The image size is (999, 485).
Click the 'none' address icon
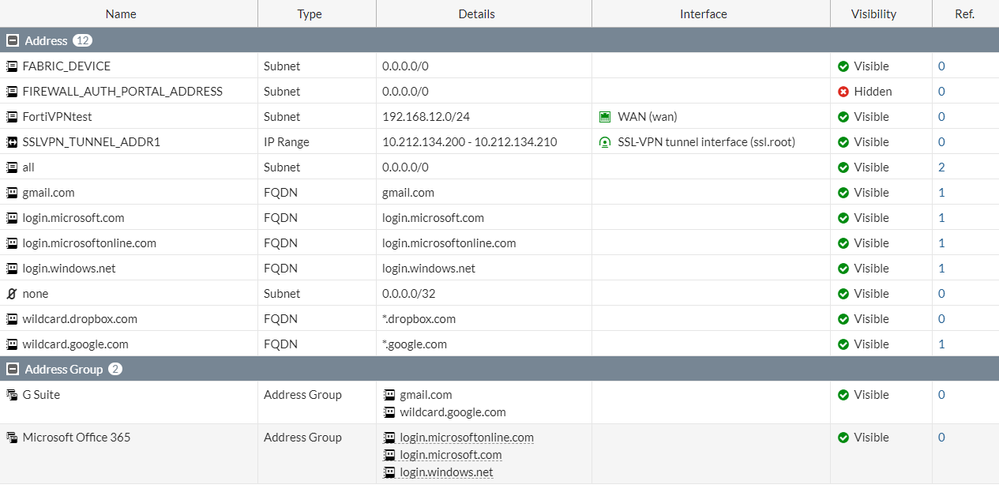tap(12, 294)
